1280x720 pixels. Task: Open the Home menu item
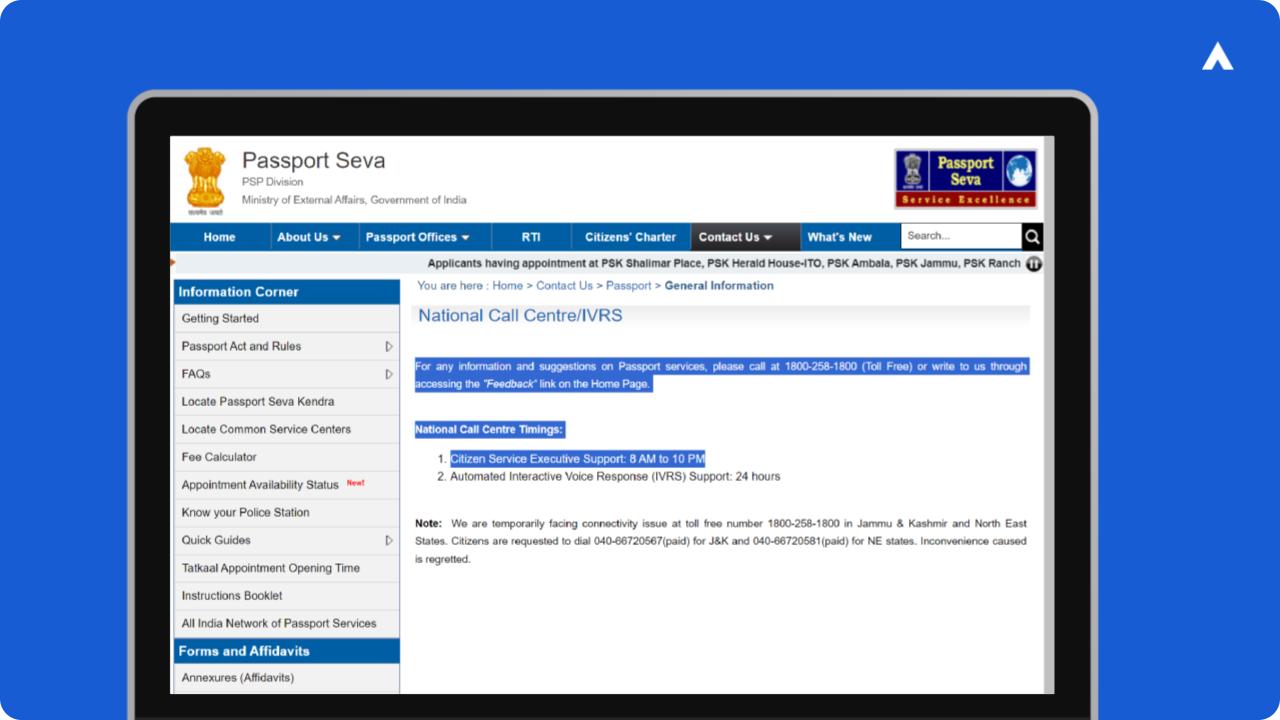click(x=220, y=237)
